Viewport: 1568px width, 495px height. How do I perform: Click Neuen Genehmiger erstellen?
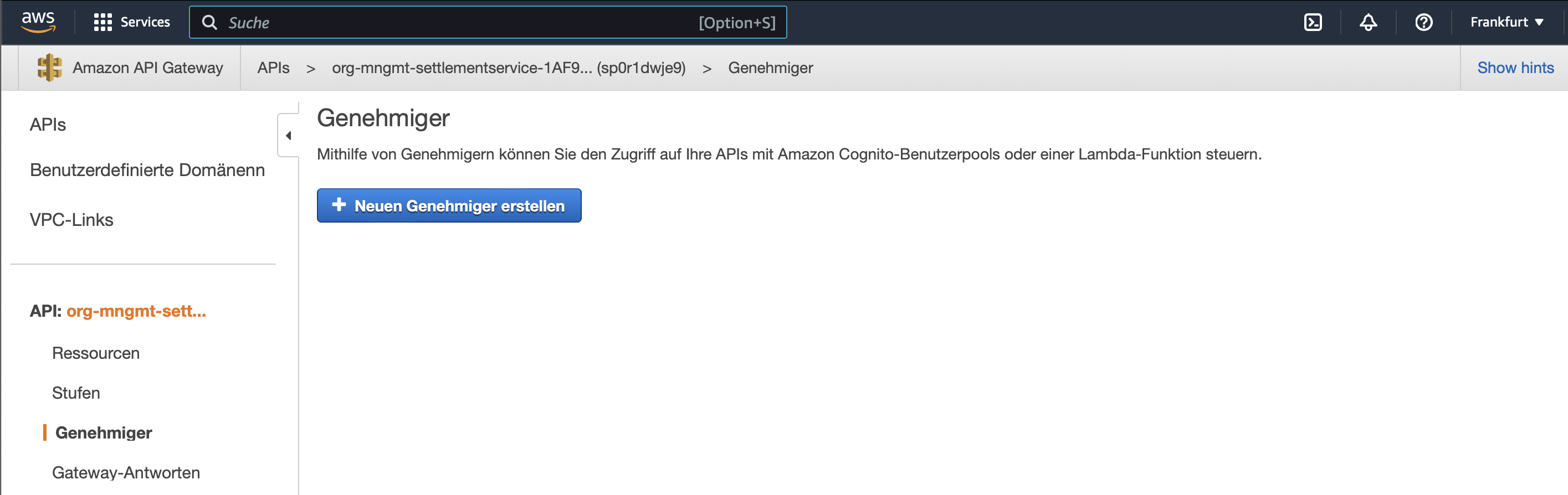(x=449, y=205)
